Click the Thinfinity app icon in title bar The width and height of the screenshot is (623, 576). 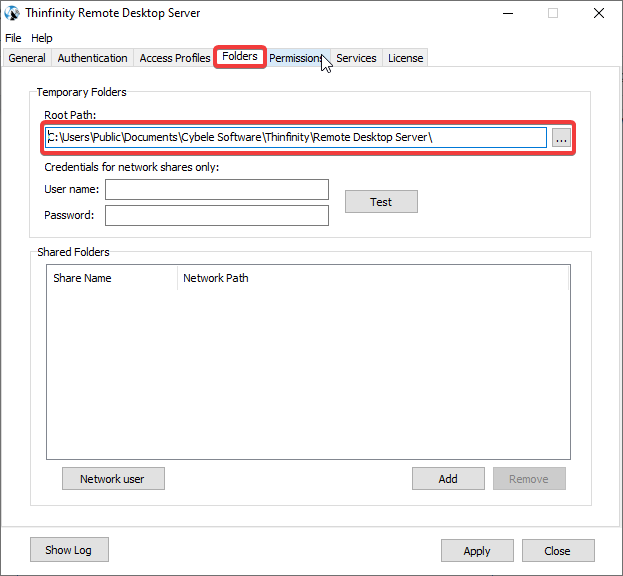pyautogui.click(x=12, y=13)
